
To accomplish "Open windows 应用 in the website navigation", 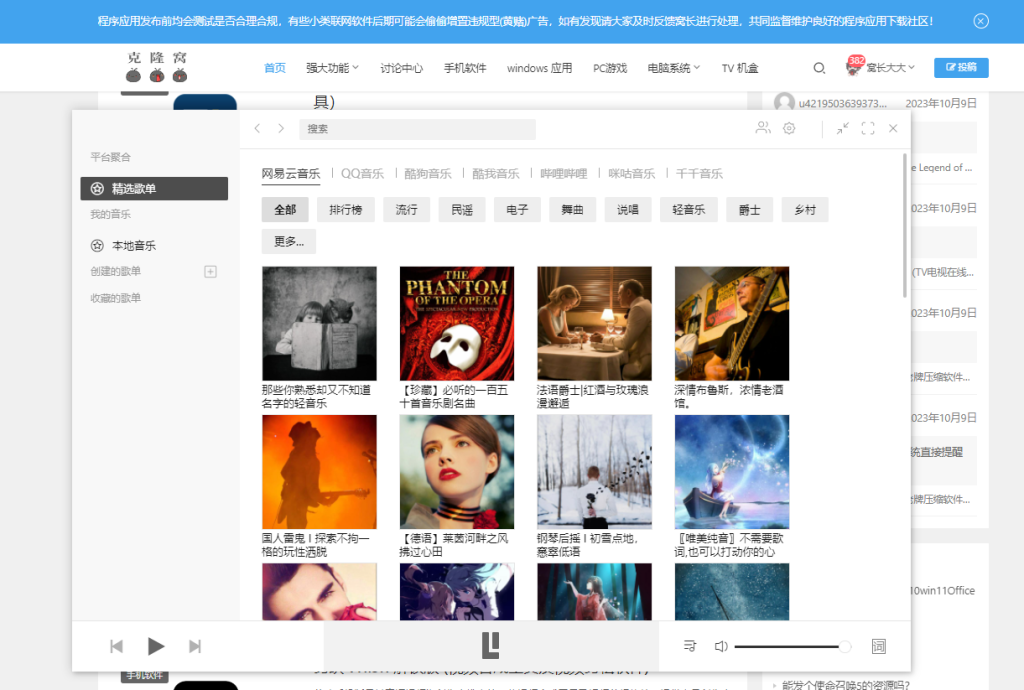I will (539, 68).
